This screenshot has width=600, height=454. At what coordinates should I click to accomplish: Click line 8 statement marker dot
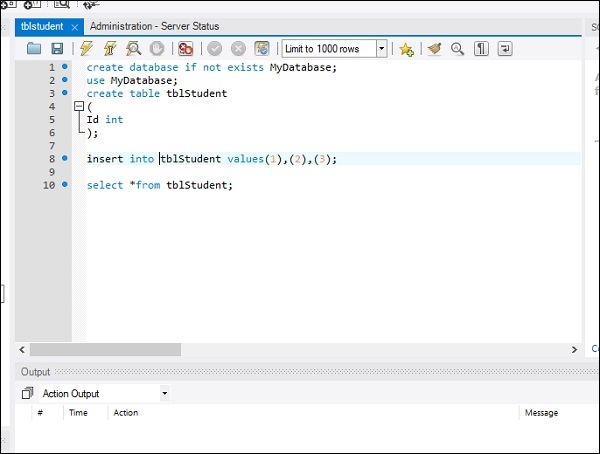coord(65,158)
